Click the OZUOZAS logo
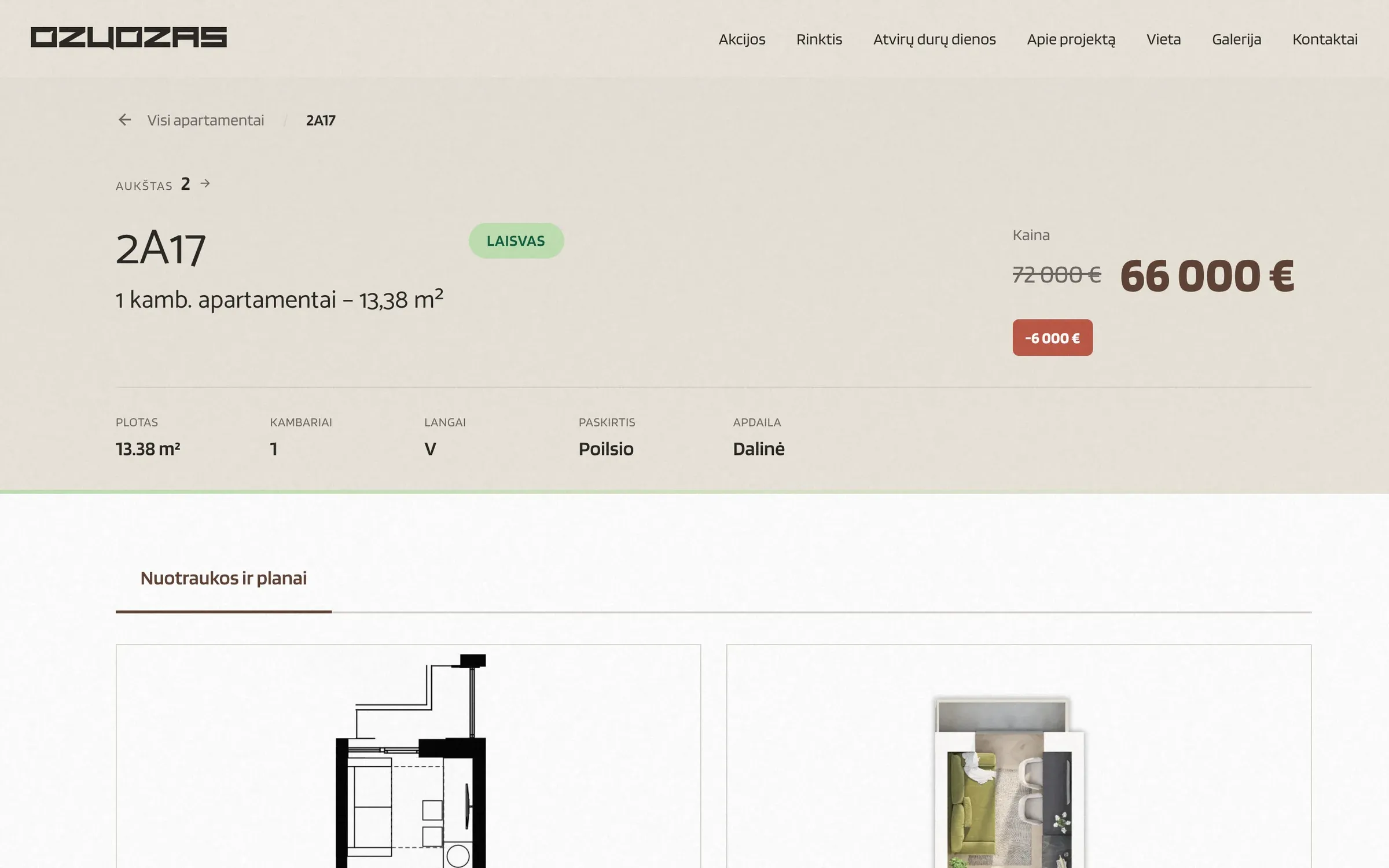The width and height of the screenshot is (1389, 868). 128,38
